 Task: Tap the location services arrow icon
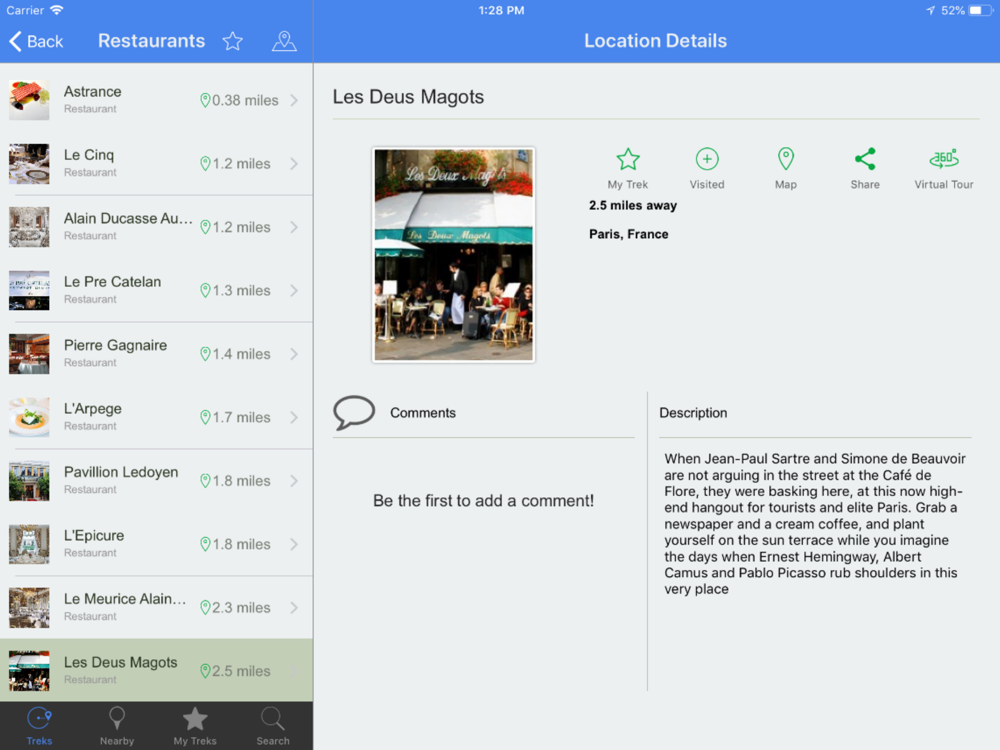tap(930, 10)
